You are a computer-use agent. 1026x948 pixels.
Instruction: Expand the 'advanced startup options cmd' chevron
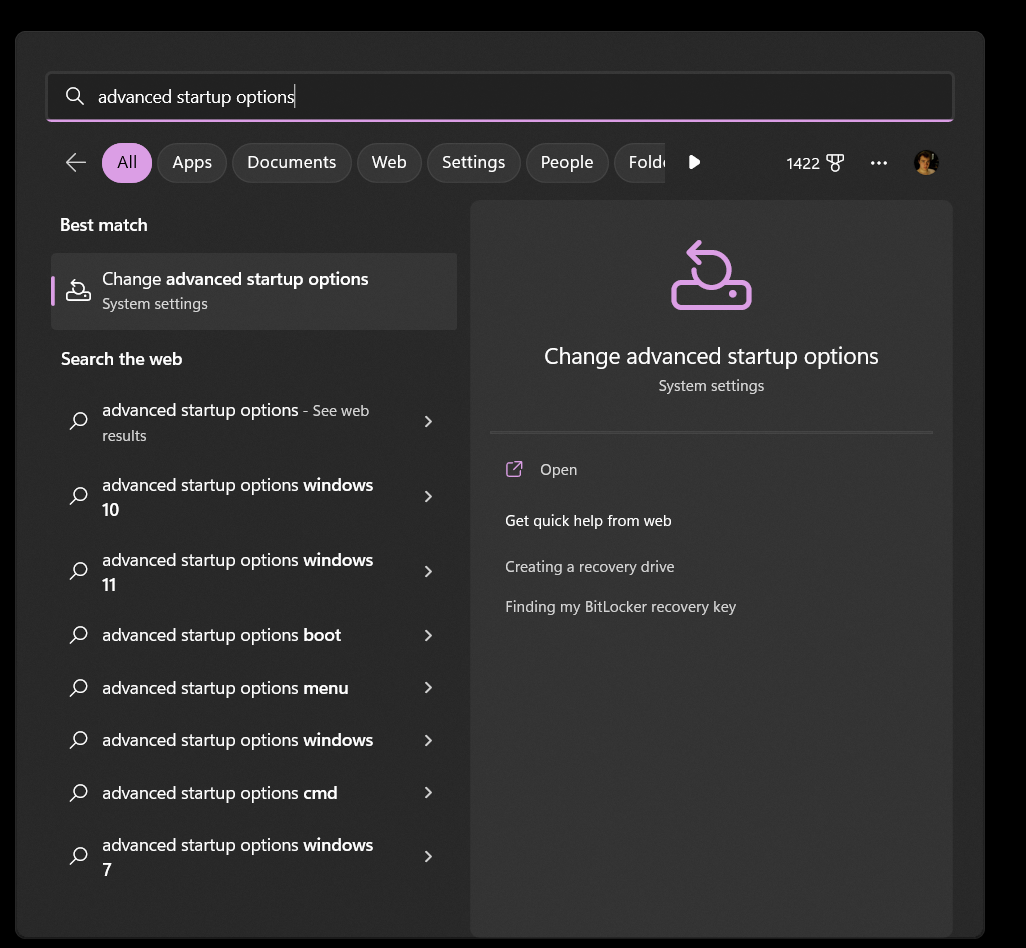click(428, 793)
